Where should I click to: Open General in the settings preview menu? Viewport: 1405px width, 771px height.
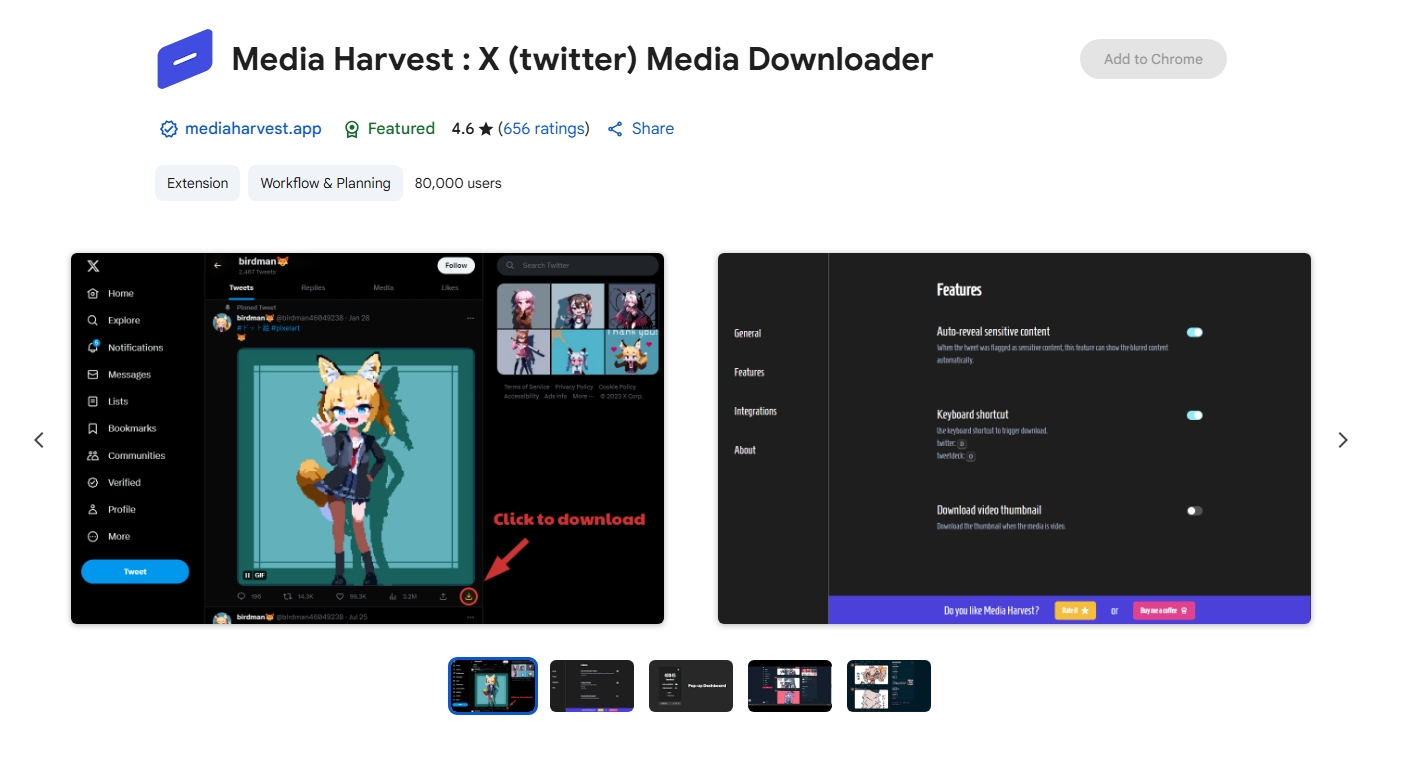pos(747,333)
